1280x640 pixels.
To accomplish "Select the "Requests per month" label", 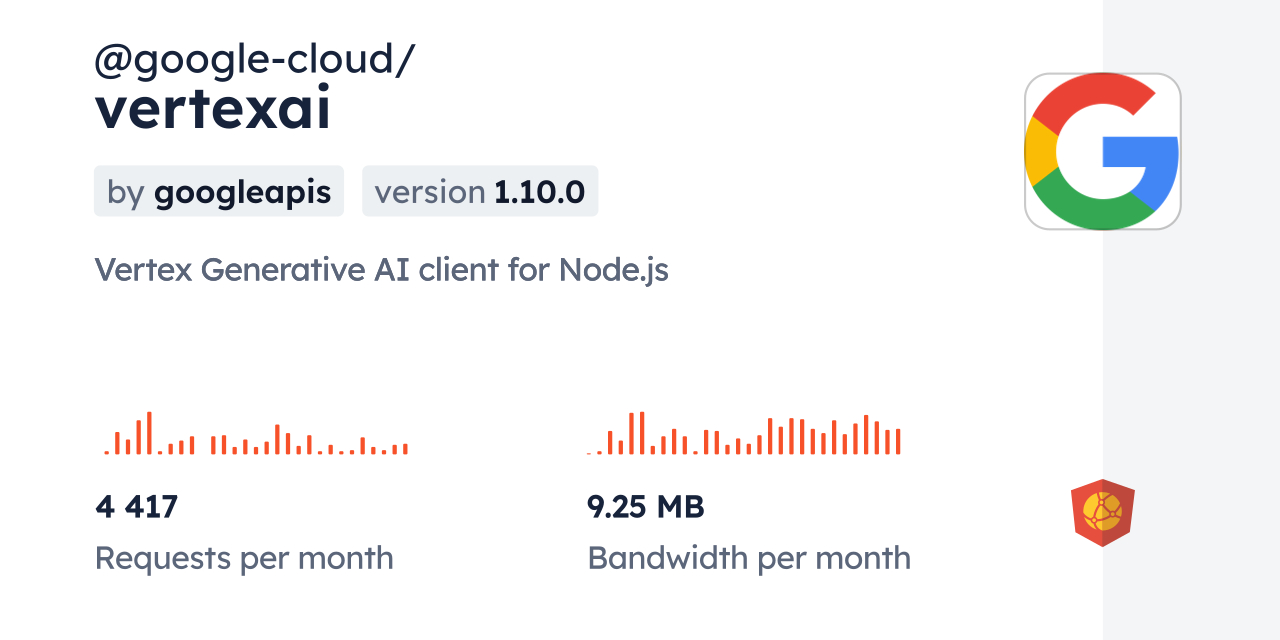I will point(244,558).
